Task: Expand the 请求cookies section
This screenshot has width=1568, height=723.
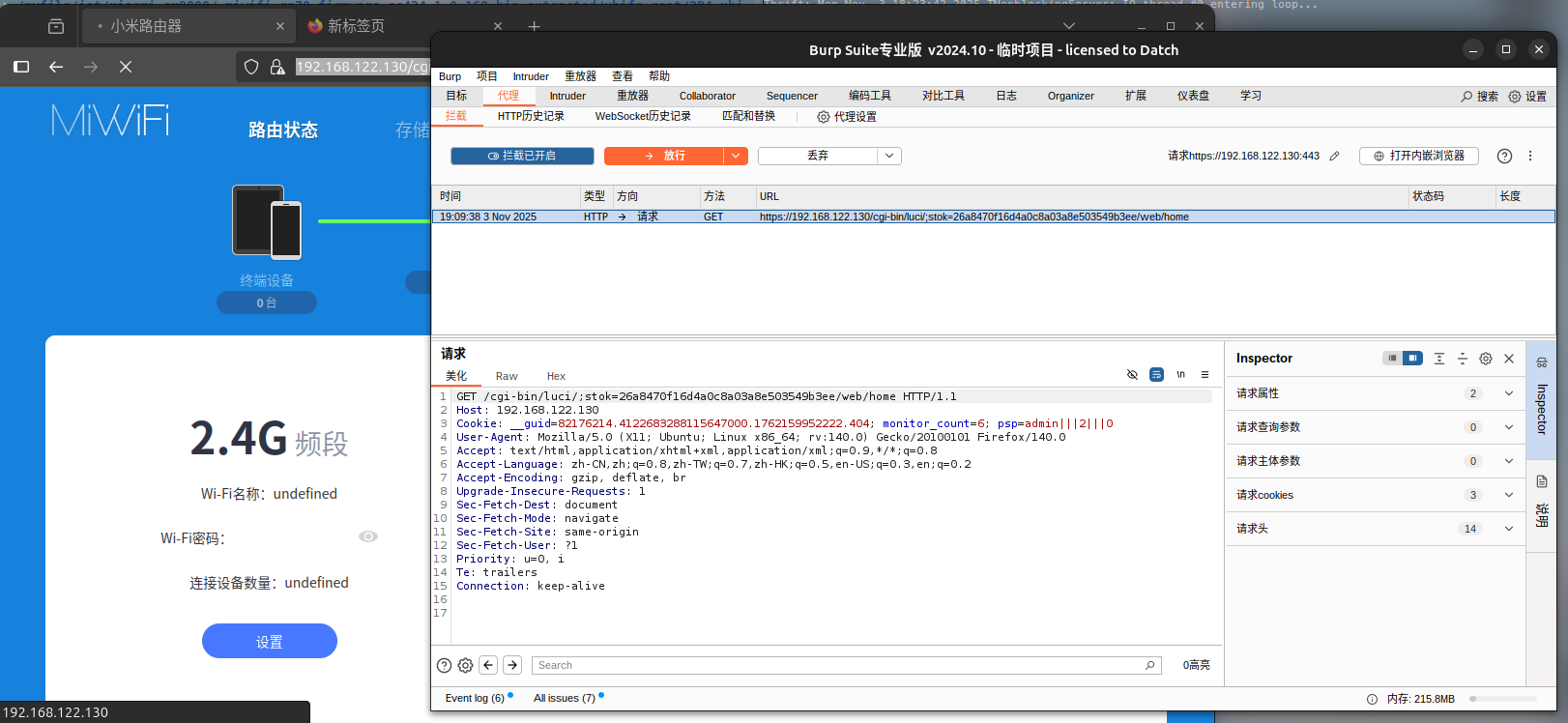Action: [x=1508, y=495]
